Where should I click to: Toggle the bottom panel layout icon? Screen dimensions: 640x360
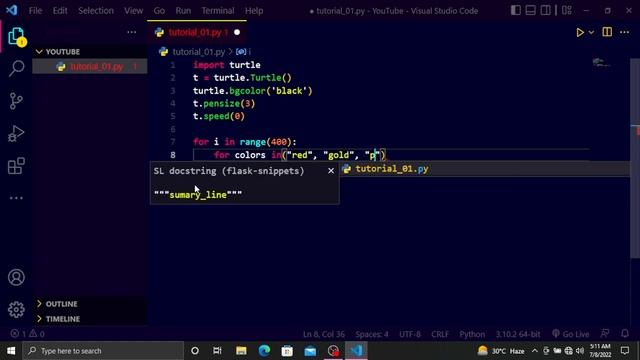pos(530,10)
